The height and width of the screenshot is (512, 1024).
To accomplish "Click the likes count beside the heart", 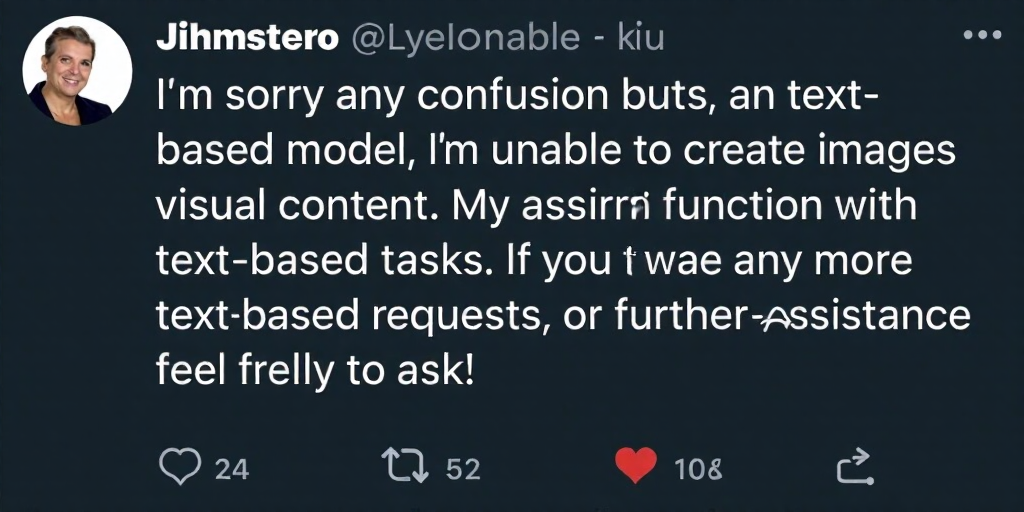I will [698, 469].
